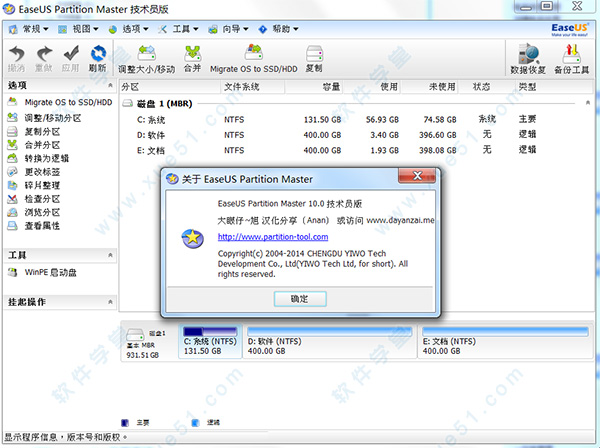600x448 pixels.
Task: Open the 帮助 (Help) menu
Action: [267, 31]
